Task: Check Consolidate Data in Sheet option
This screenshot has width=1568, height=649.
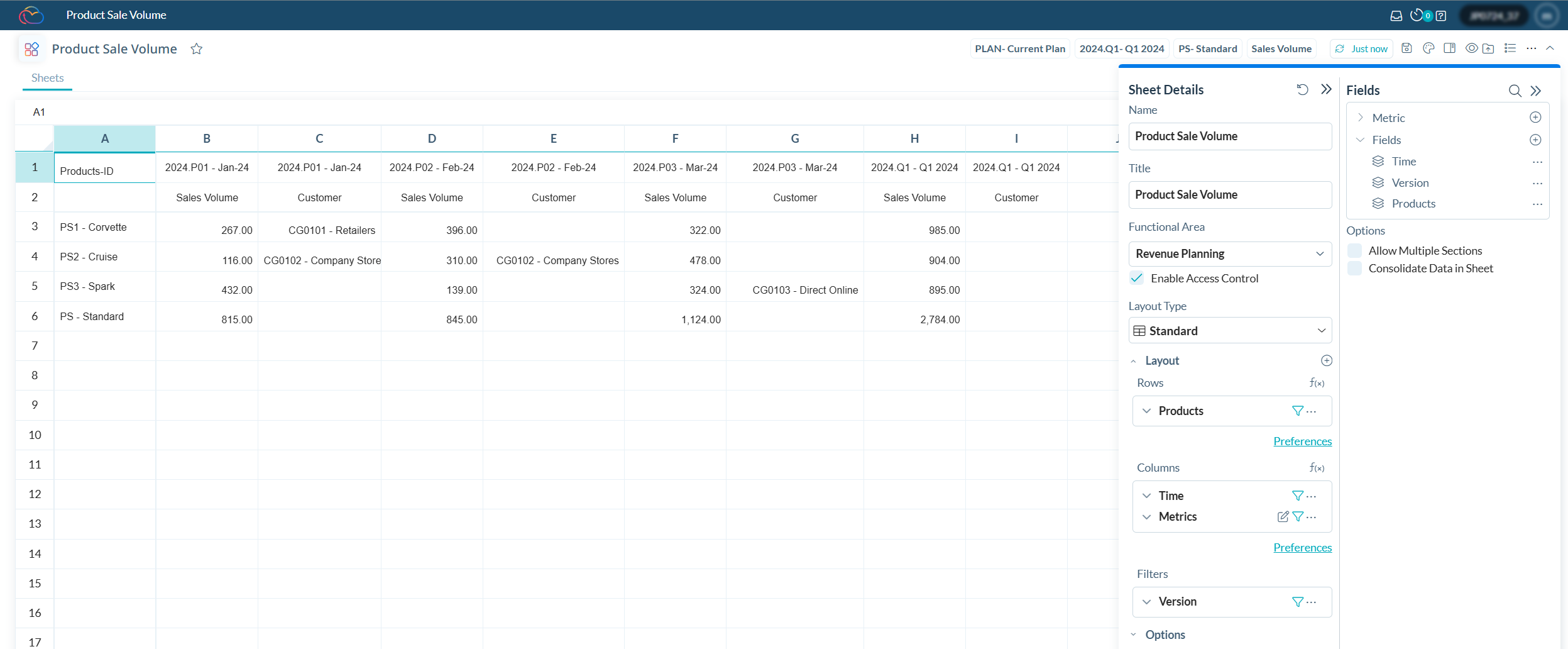Action: click(1355, 268)
